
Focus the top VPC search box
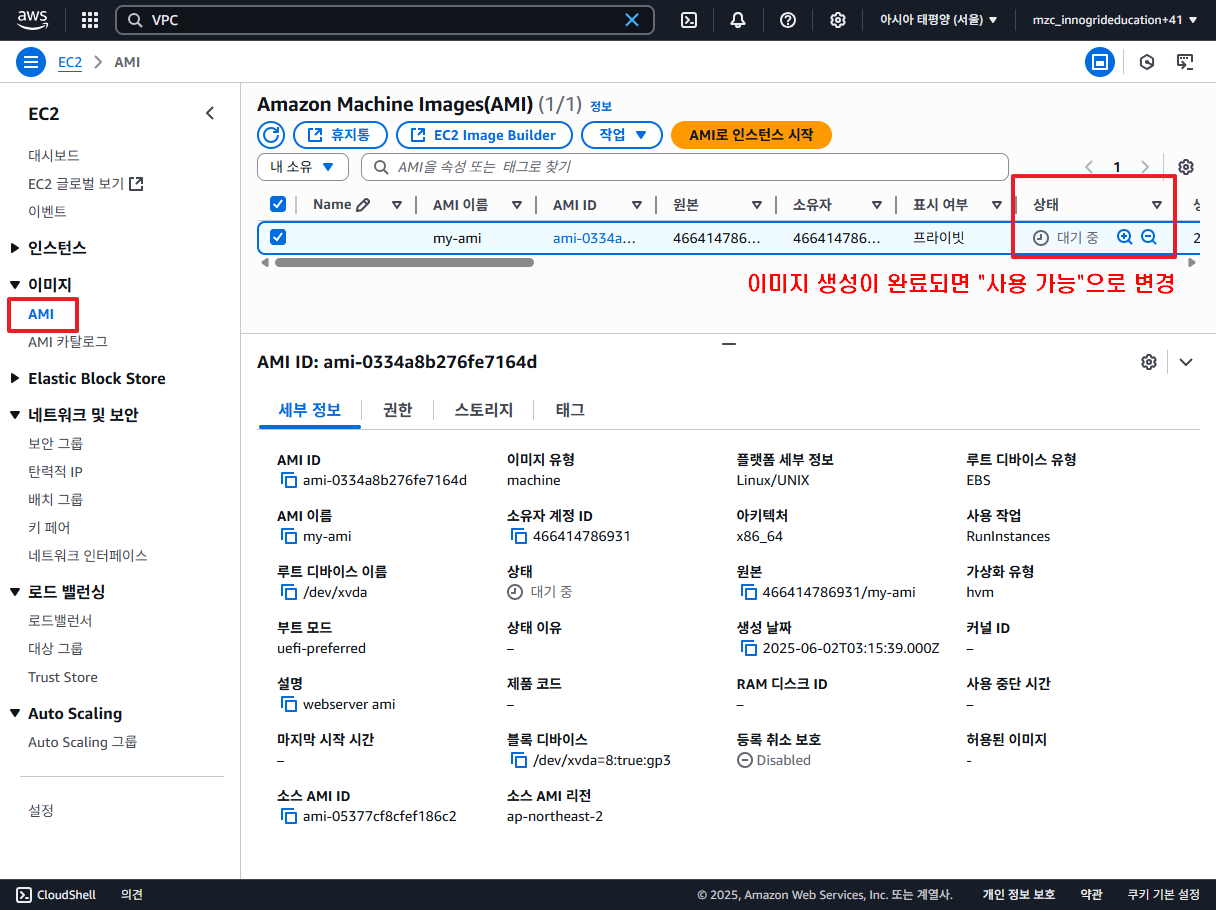click(x=385, y=20)
